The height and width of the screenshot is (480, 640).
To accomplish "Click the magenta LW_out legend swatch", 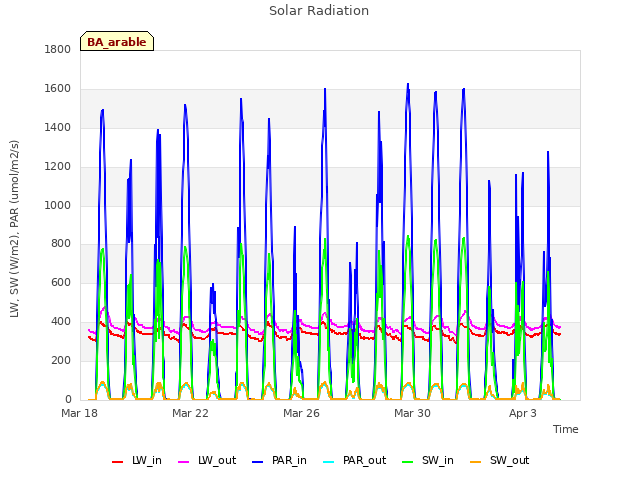I will point(184,462).
